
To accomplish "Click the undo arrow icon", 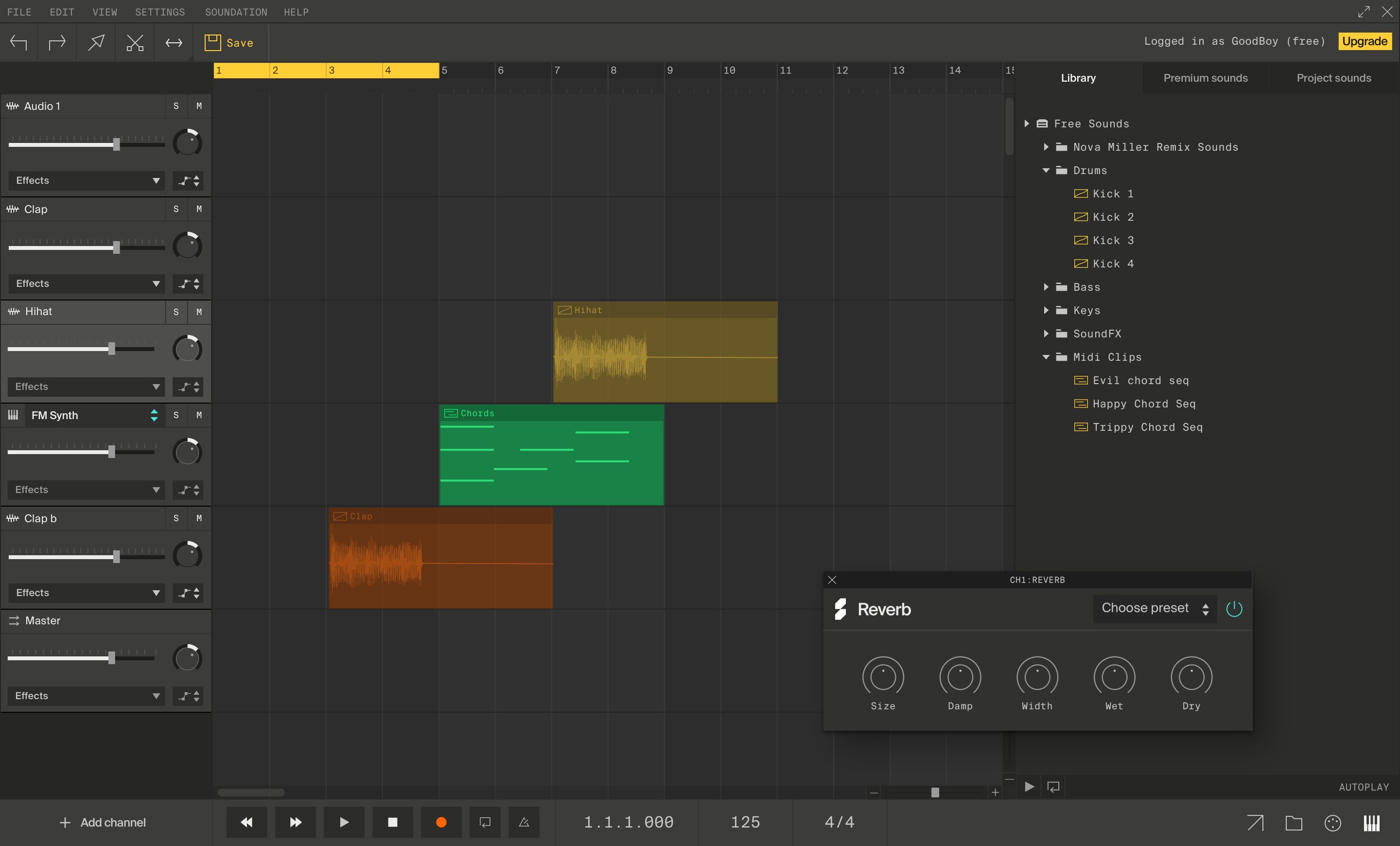I will tap(18, 42).
